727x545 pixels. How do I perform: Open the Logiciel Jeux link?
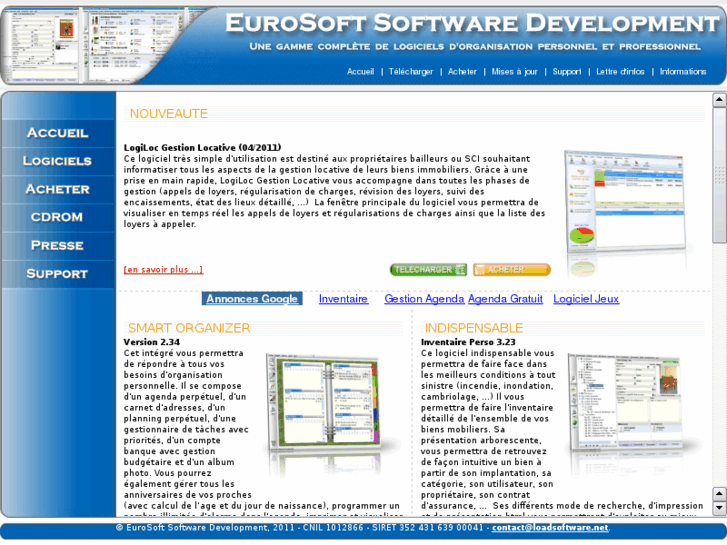click(x=586, y=299)
